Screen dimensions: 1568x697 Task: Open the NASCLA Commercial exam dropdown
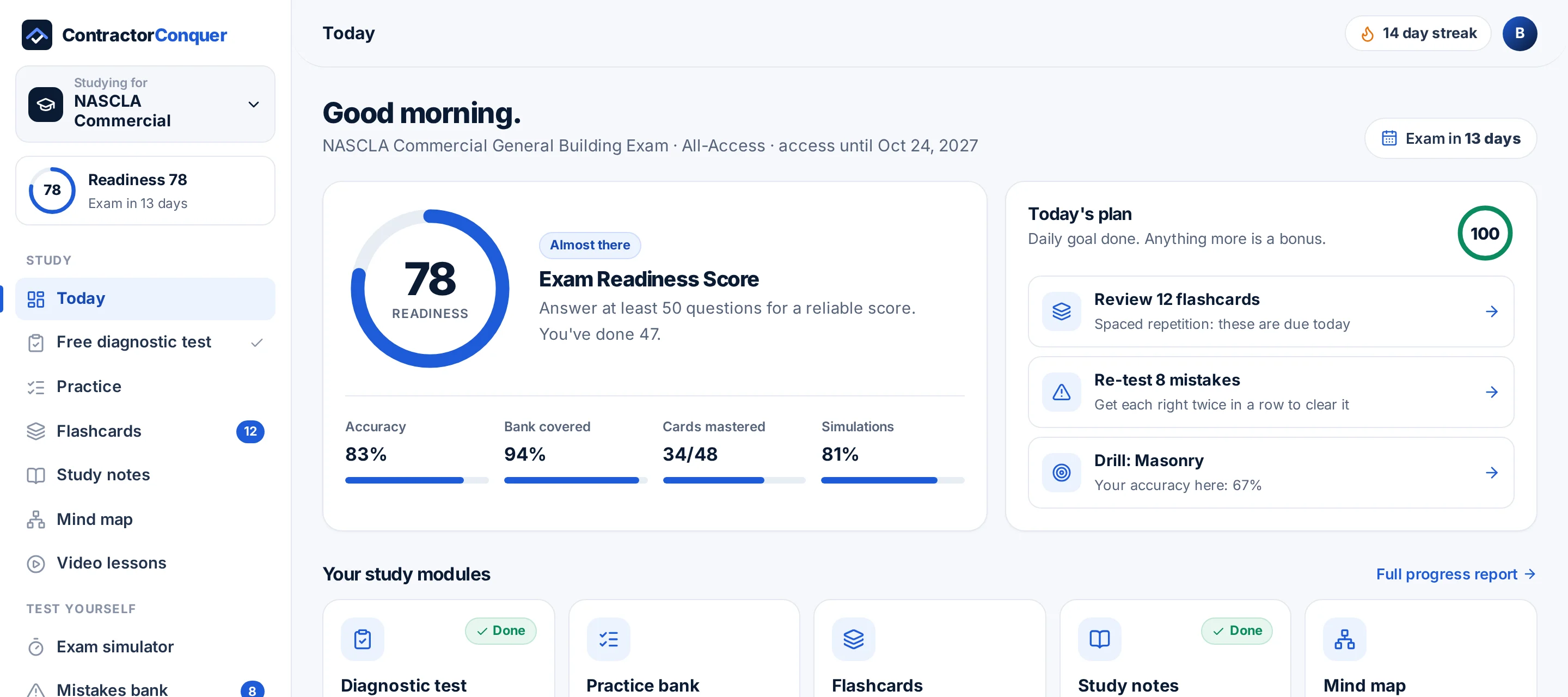click(145, 104)
